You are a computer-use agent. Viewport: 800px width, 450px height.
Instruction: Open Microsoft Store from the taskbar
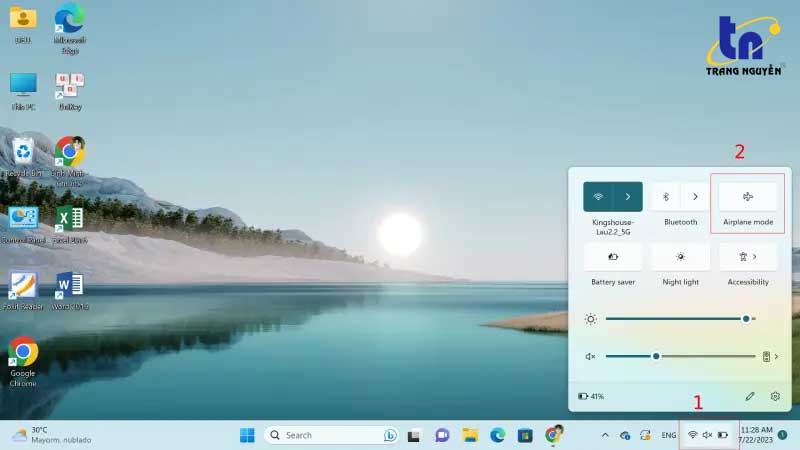[x=524, y=435]
